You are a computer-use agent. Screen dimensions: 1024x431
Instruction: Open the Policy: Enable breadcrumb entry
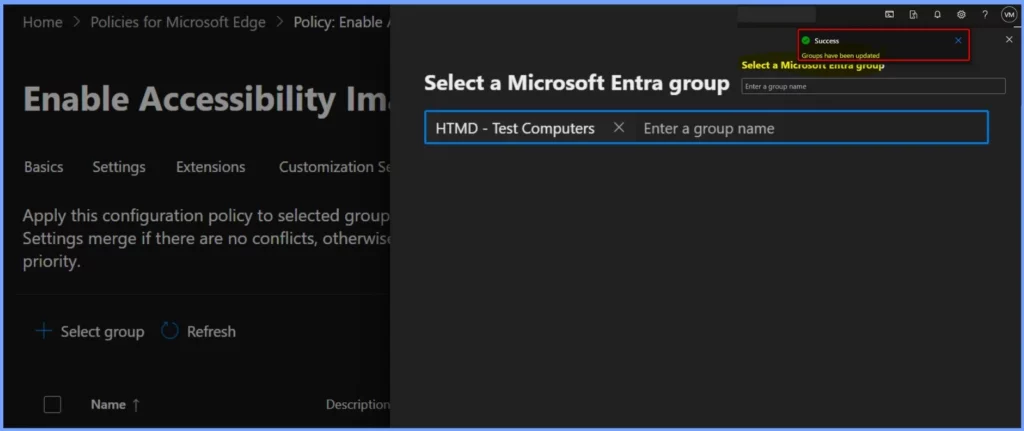click(x=341, y=22)
